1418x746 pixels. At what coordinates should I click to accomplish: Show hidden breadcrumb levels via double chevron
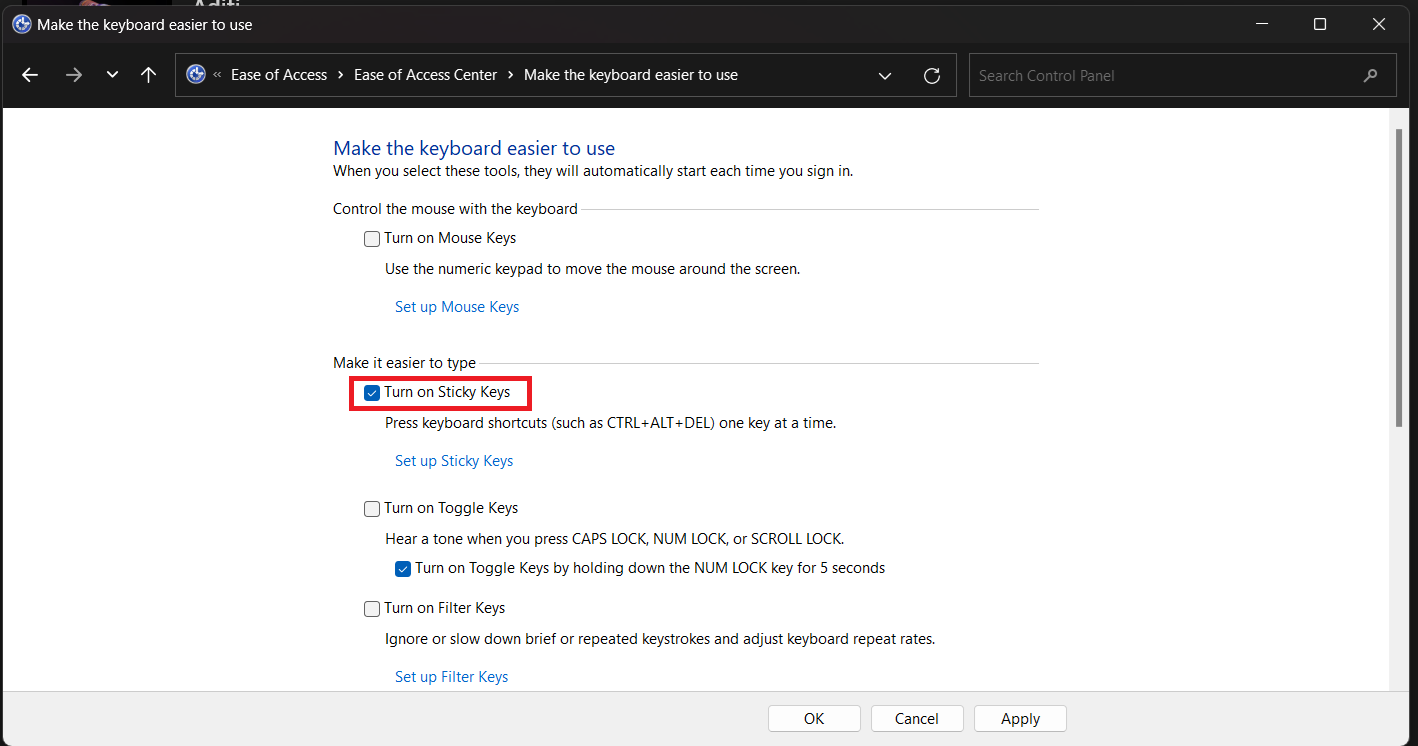tap(217, 75)
